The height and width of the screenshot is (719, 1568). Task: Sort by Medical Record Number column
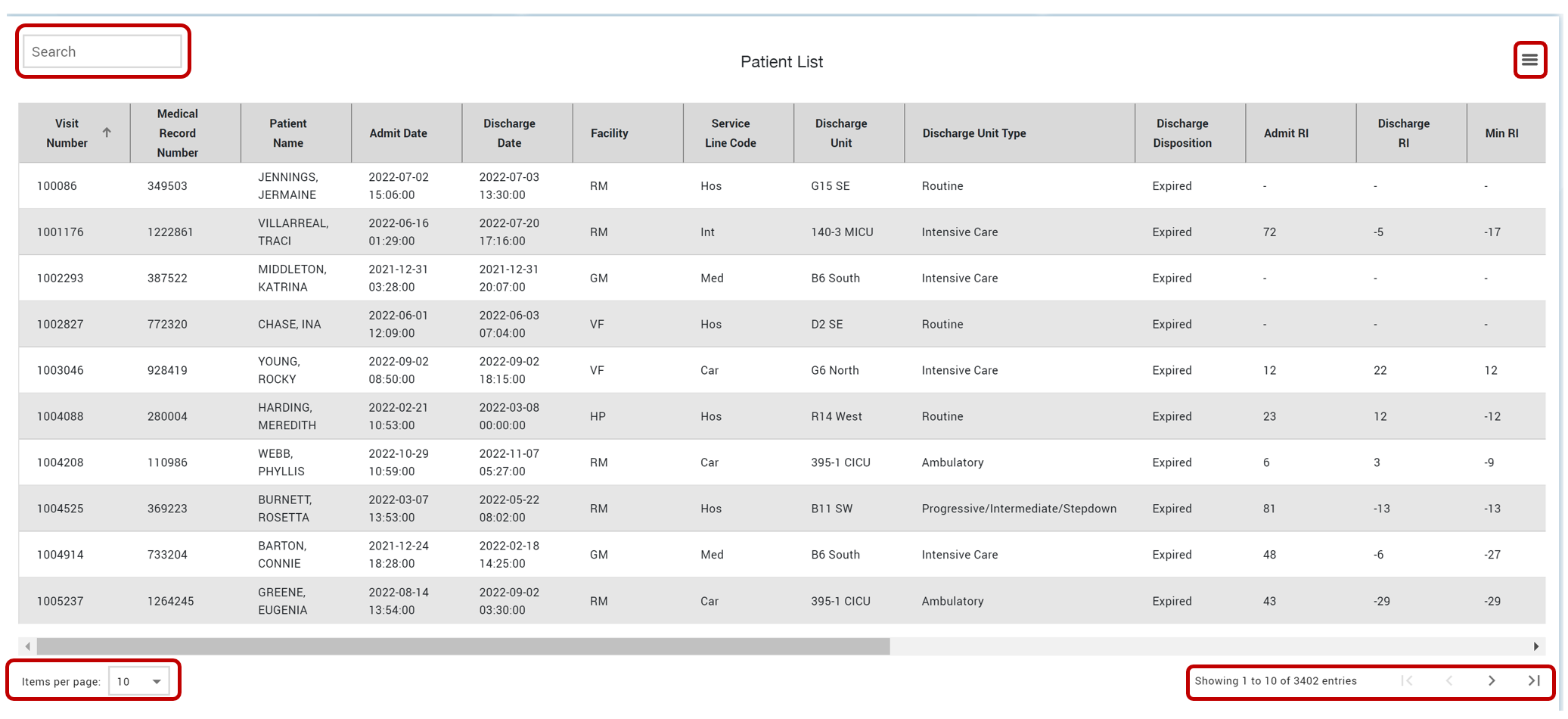pos(178,133)
